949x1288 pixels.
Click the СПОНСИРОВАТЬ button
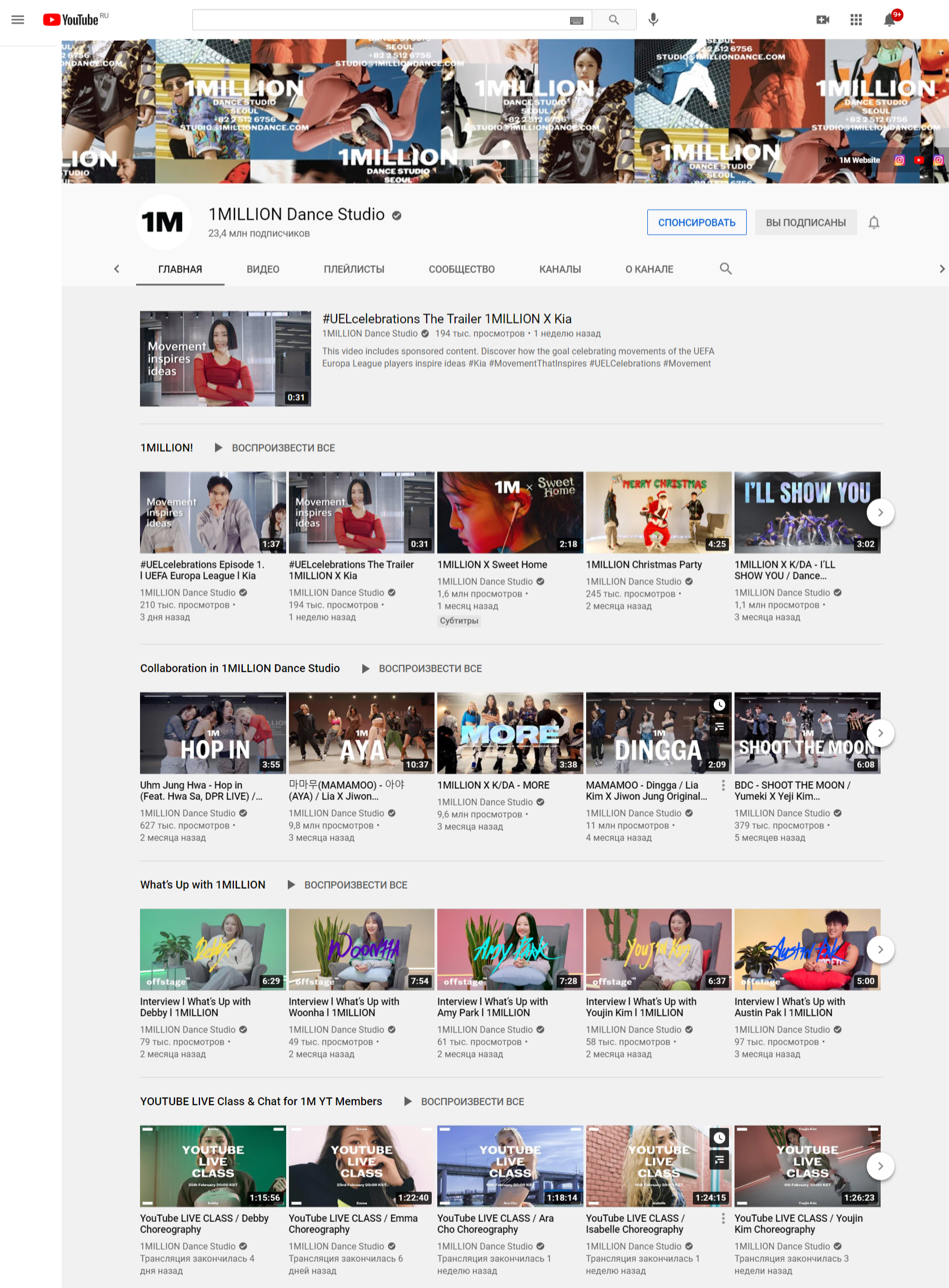[696, 222]
